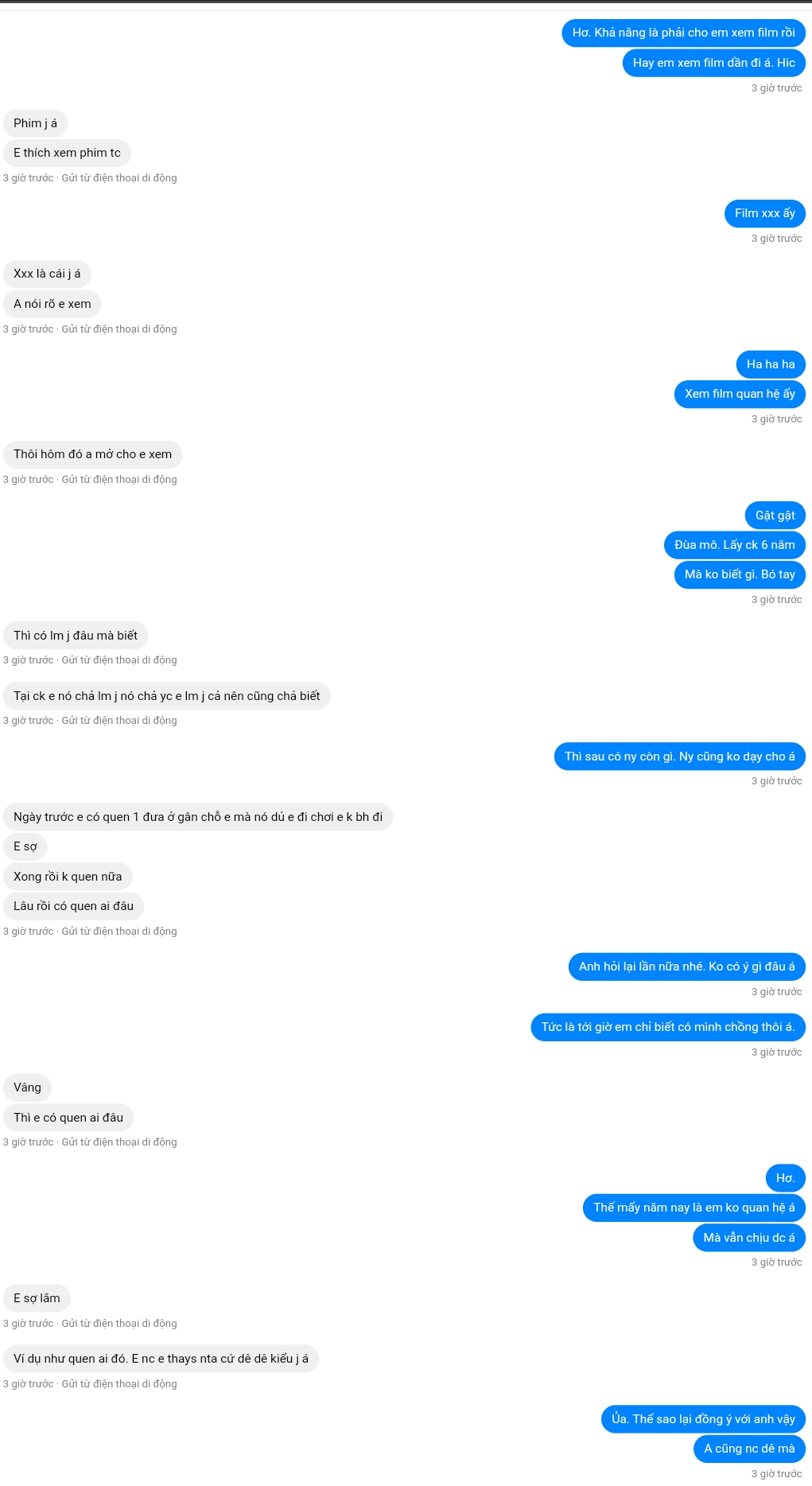
Task: Click the message bubble 'Phim j á'
Action: point(35,123)
